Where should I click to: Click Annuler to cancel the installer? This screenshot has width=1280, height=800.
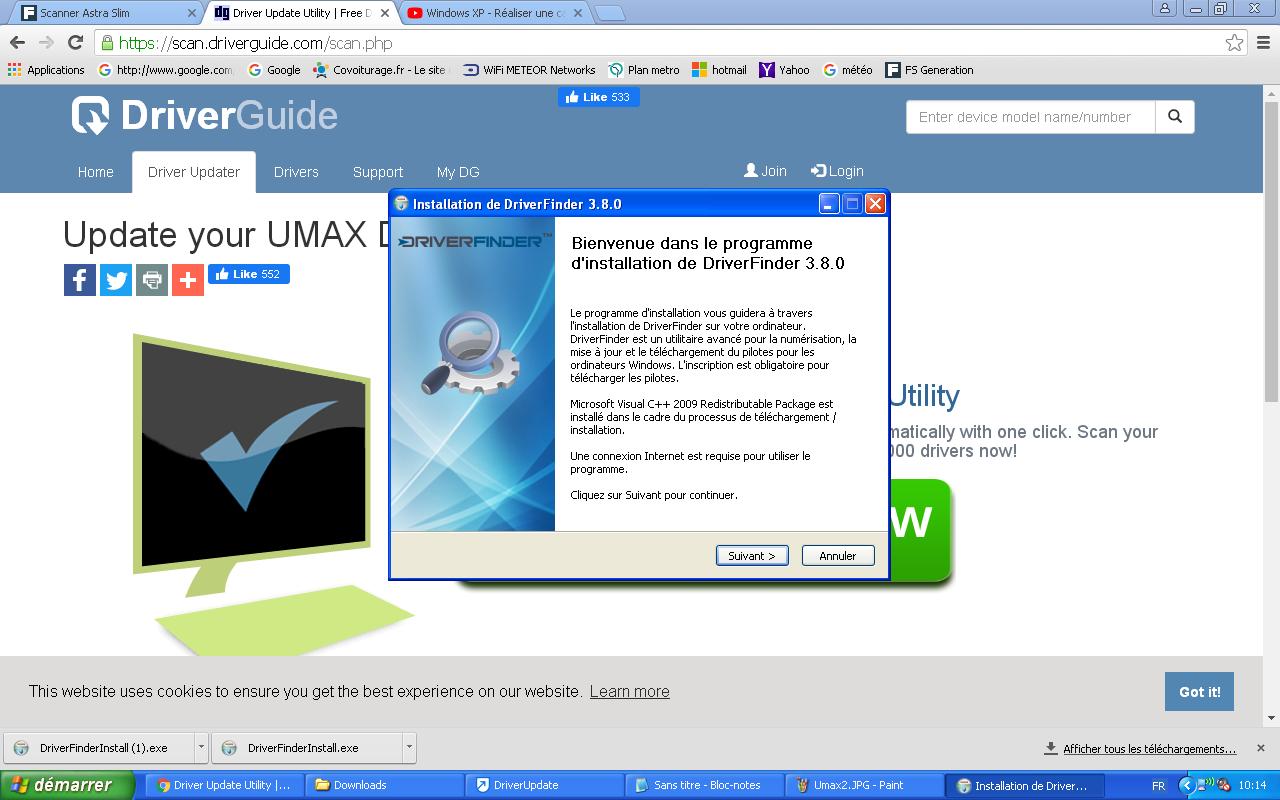pos(838,555)
